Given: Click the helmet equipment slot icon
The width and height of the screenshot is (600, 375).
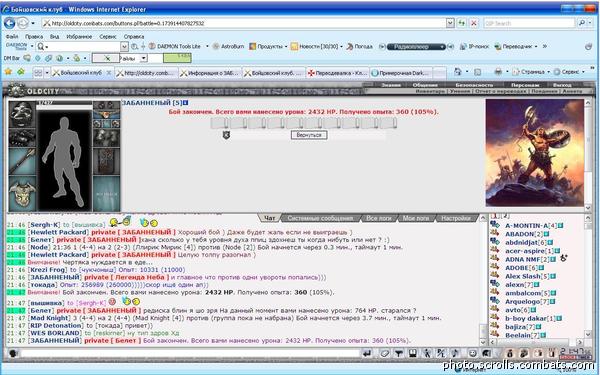Looking at the screenshot, I should (22, 114).
